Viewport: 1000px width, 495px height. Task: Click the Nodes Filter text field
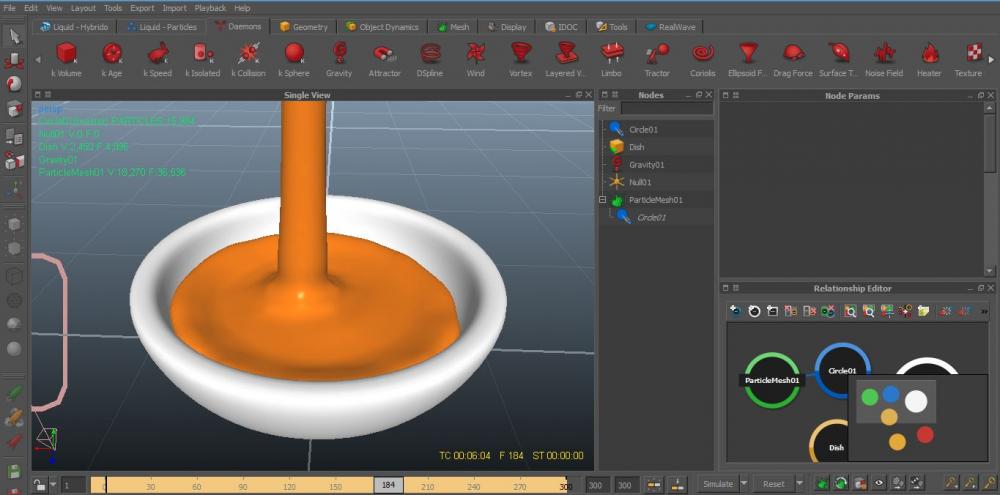[666, 108]
